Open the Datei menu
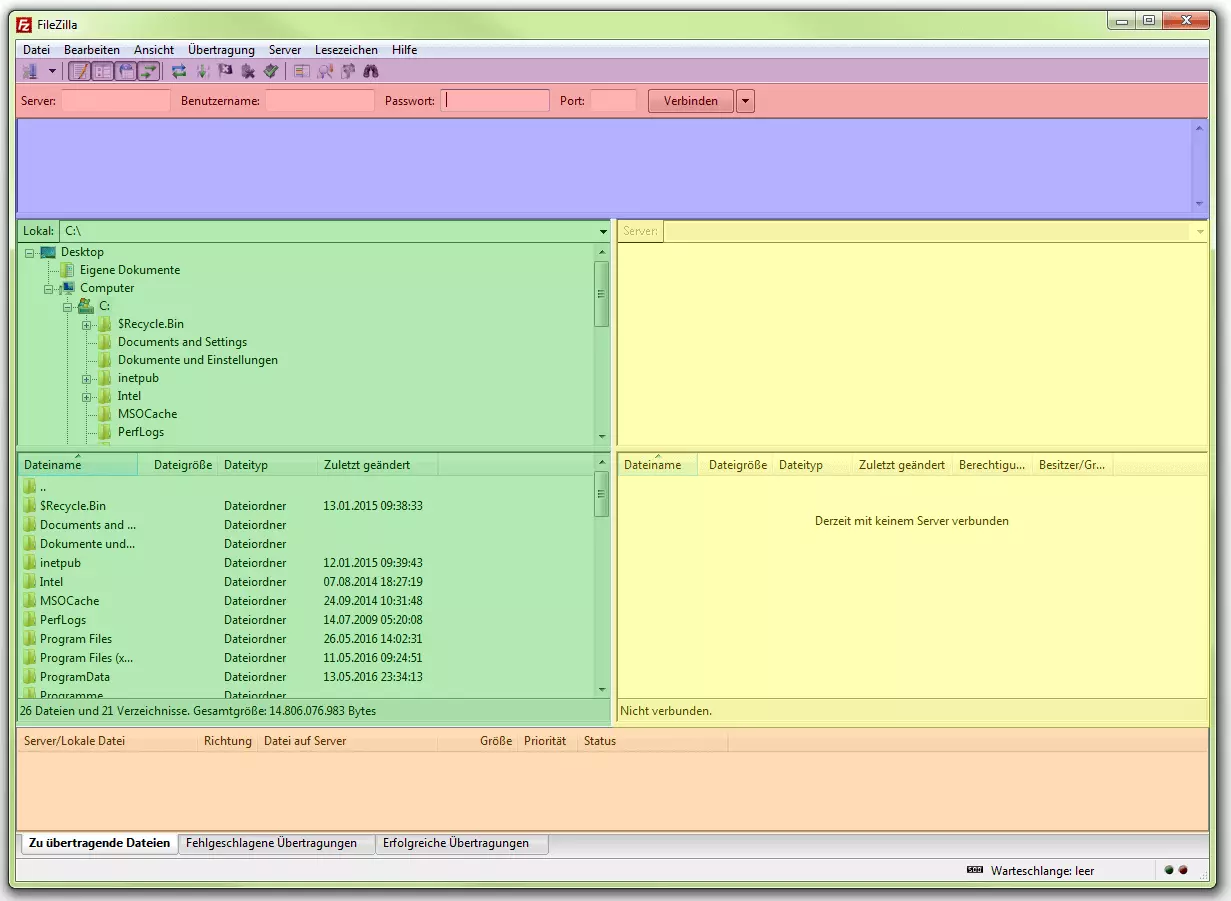Image resolution: width=1231 pixels, height=901 pixels. pos(36,50)
